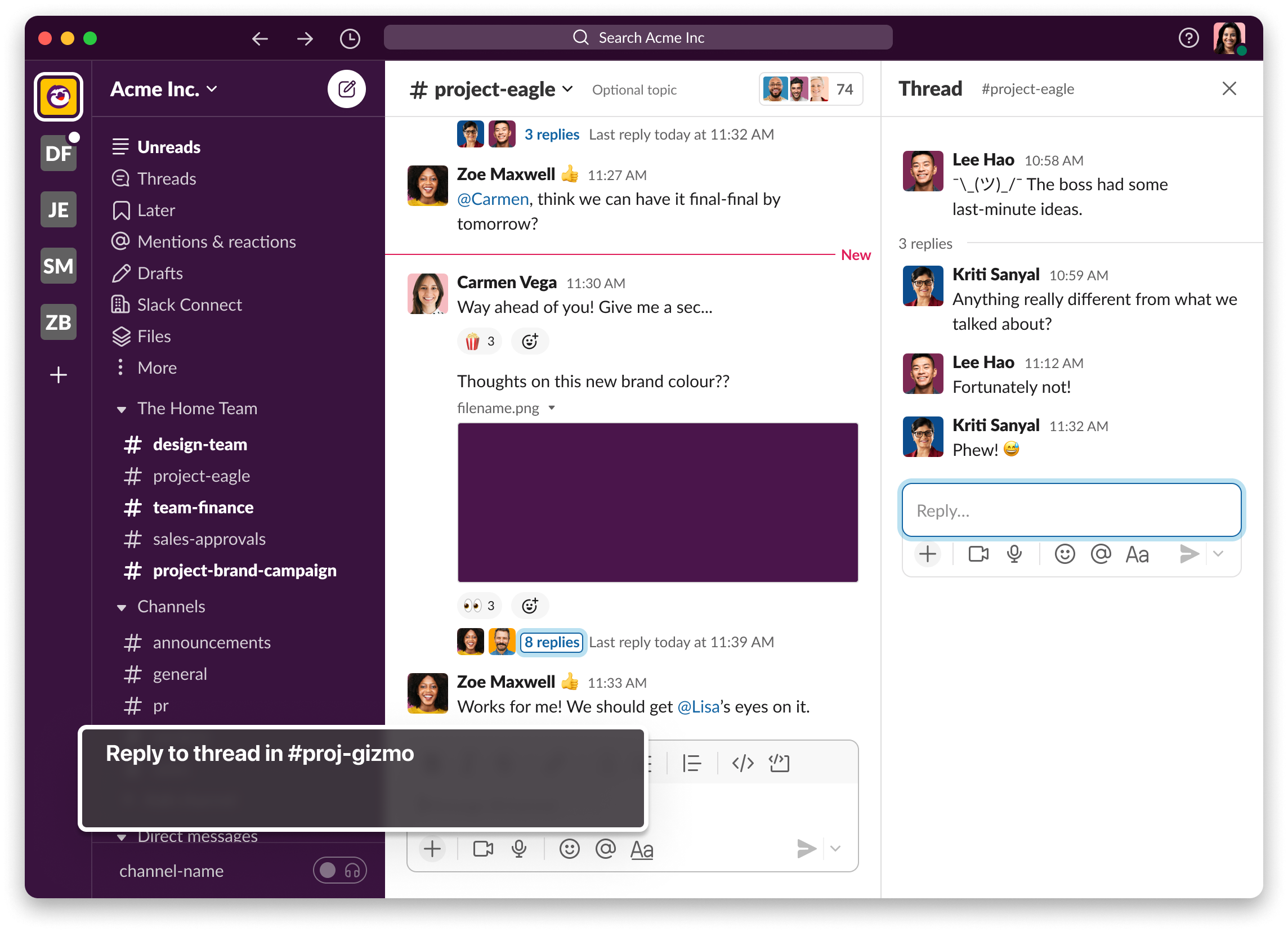This screenshot has width=1288, height=932.
Task: Click the 8 replies link on Carmen's message
Action: [551, 642]
